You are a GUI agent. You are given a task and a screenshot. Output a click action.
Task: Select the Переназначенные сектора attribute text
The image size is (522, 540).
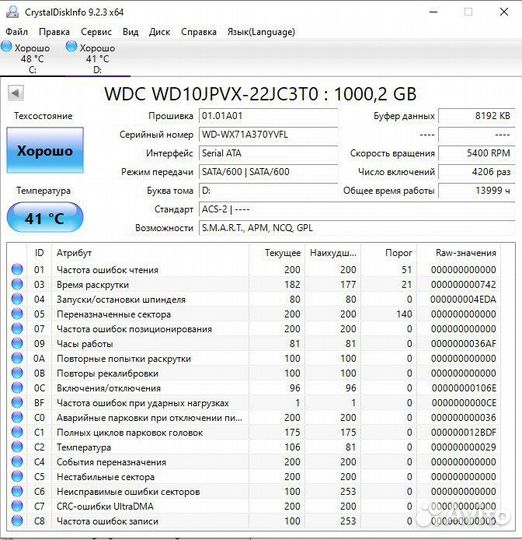[x=114, y=314]
